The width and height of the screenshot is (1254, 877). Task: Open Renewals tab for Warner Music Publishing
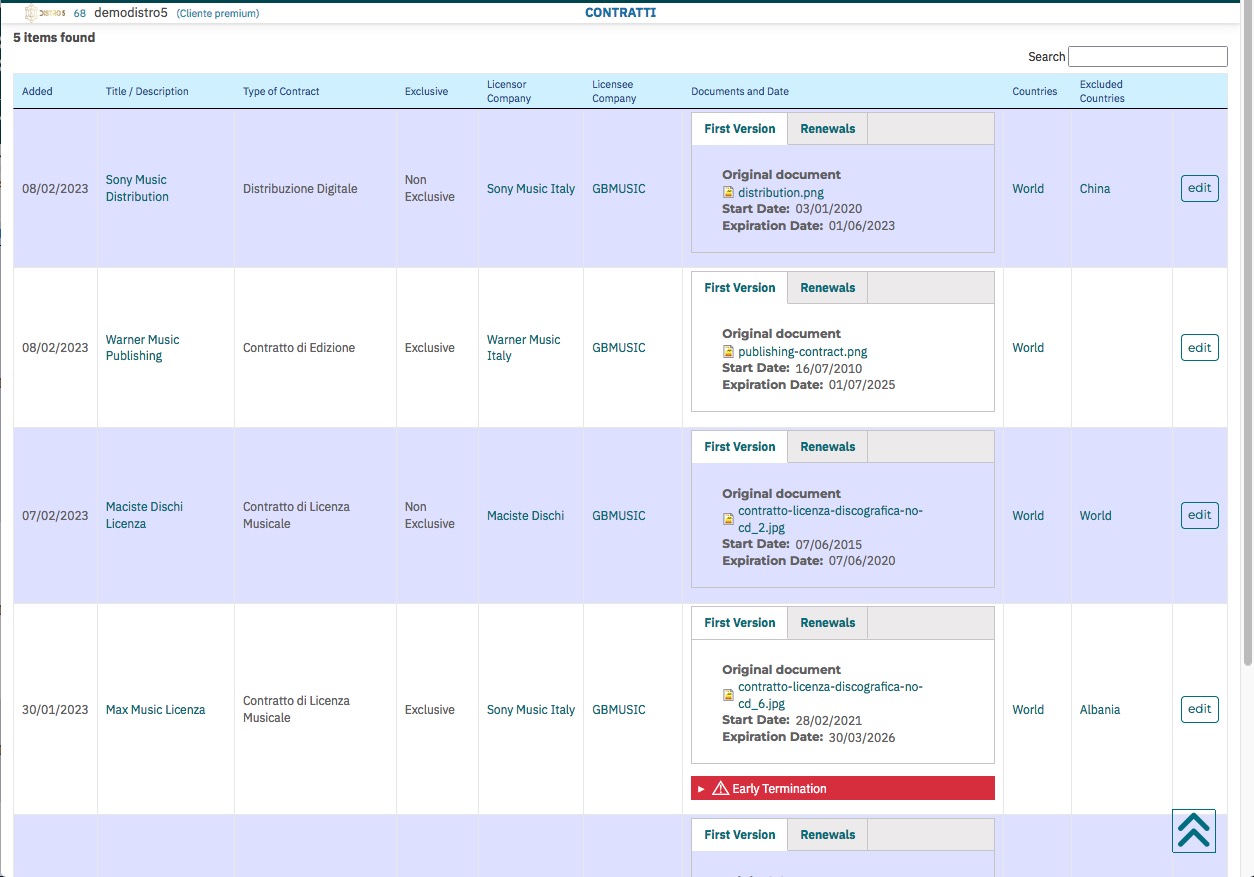828,288
